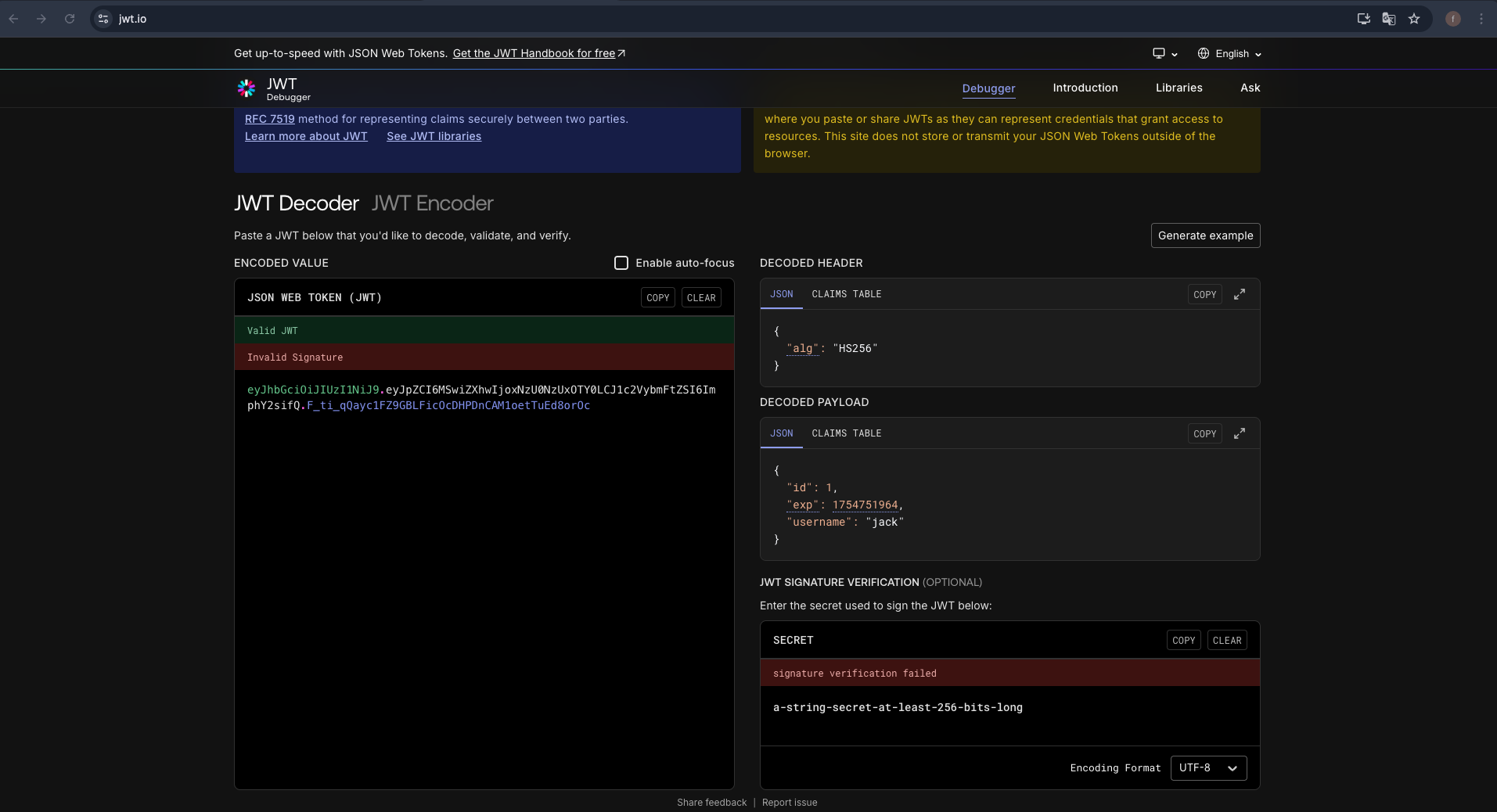
Task: Open site information icon in address bar
Action: 103,19
